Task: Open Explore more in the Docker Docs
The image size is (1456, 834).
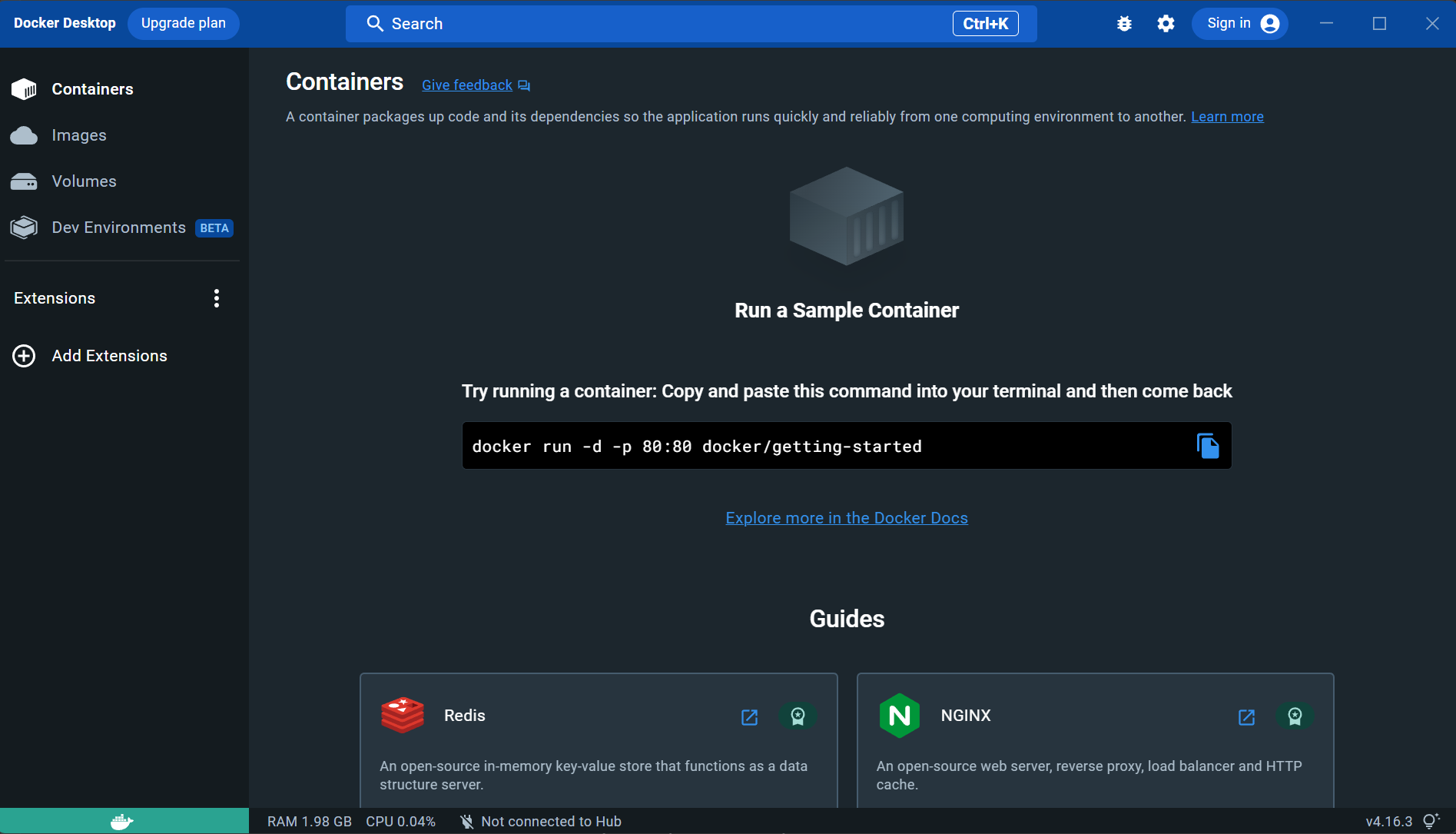Action: pos(847,518)
